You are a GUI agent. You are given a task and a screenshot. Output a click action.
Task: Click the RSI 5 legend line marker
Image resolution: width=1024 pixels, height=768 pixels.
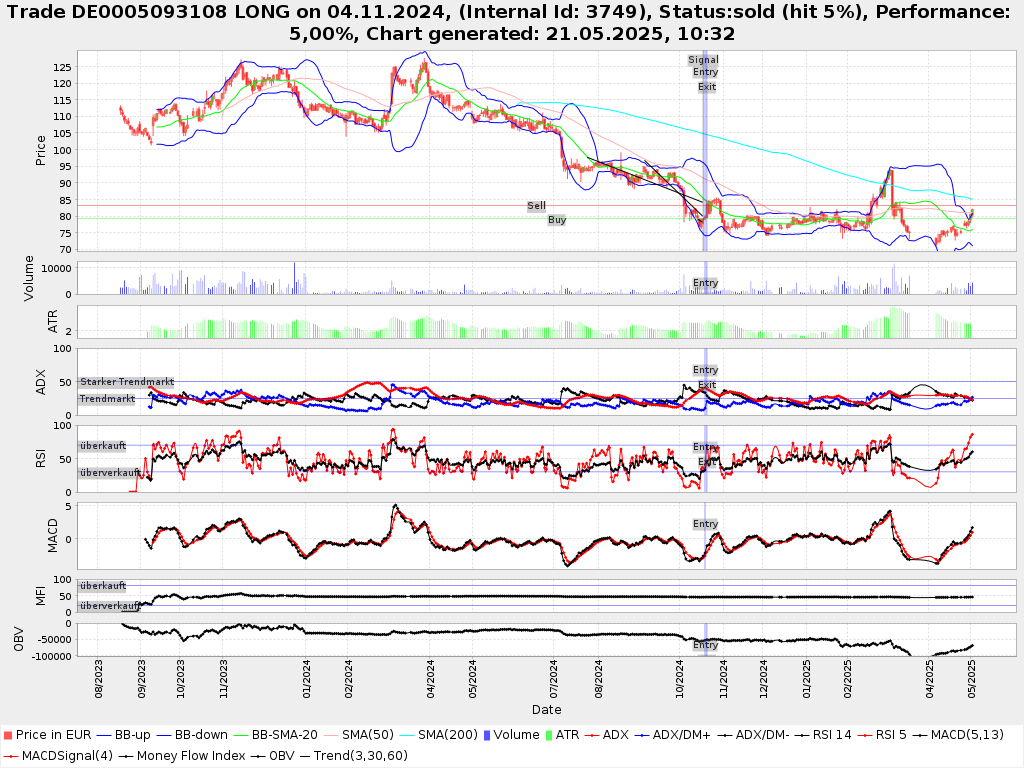868,735
